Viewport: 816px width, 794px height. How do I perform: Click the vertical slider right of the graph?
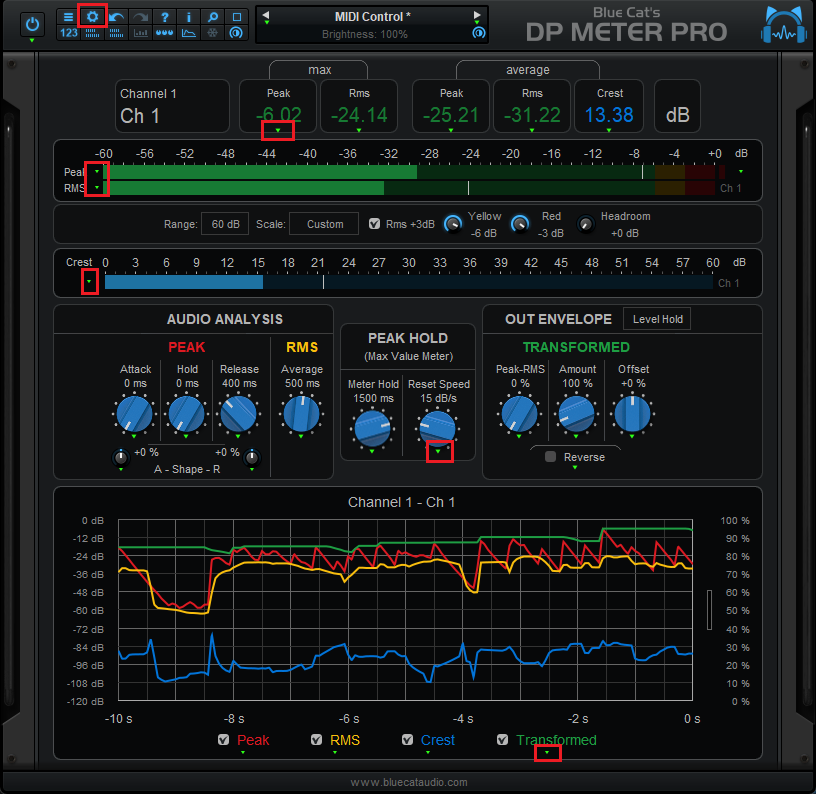[709, 609]
